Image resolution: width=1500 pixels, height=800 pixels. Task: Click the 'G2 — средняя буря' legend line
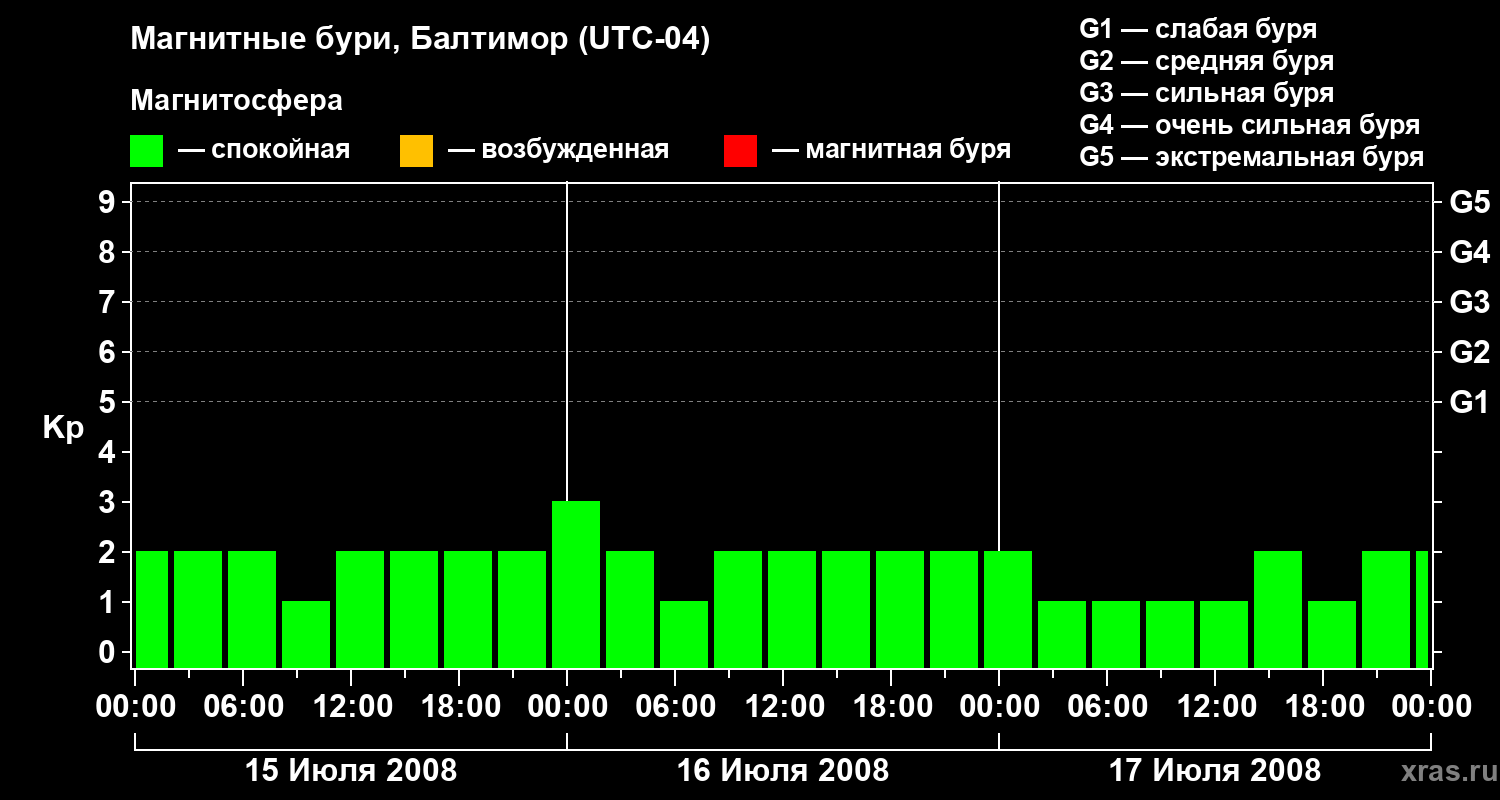1206,61
